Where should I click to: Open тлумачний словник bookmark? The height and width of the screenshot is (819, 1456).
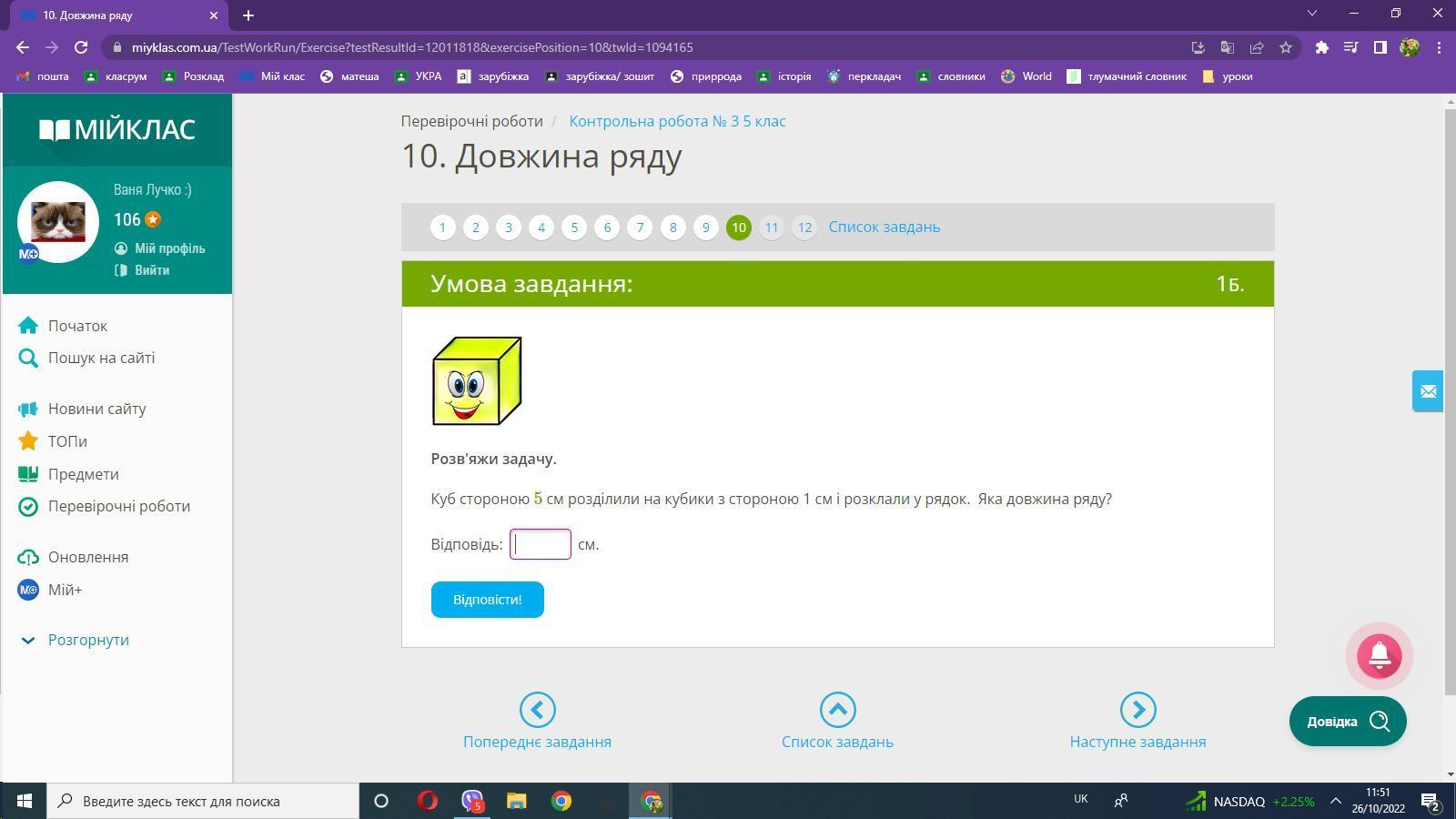1127,76
